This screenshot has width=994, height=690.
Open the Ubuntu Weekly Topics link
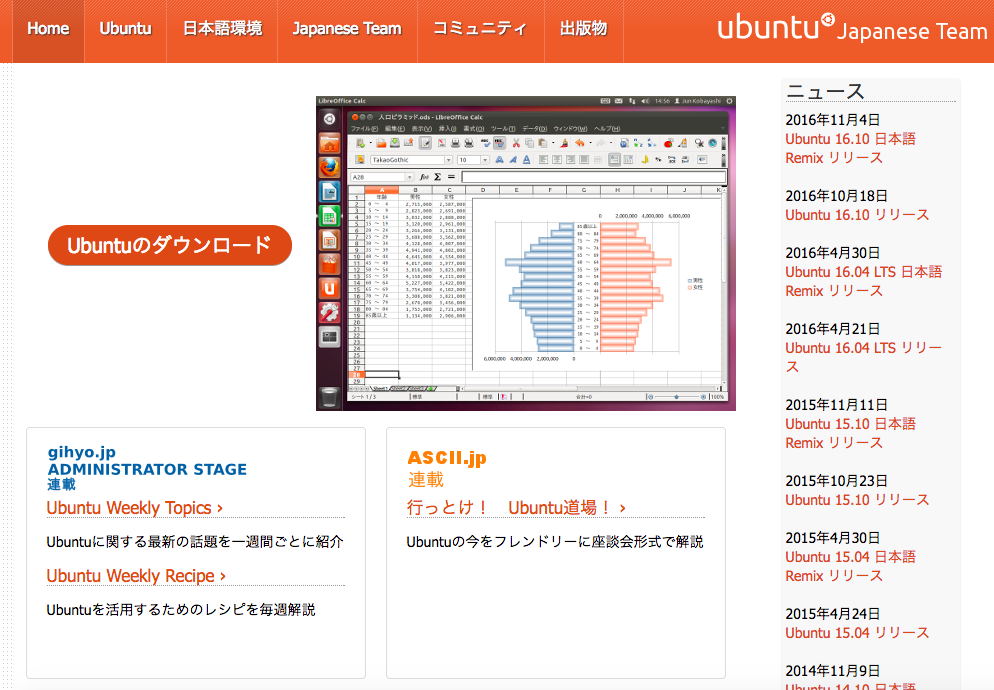[x=134, y=508]
